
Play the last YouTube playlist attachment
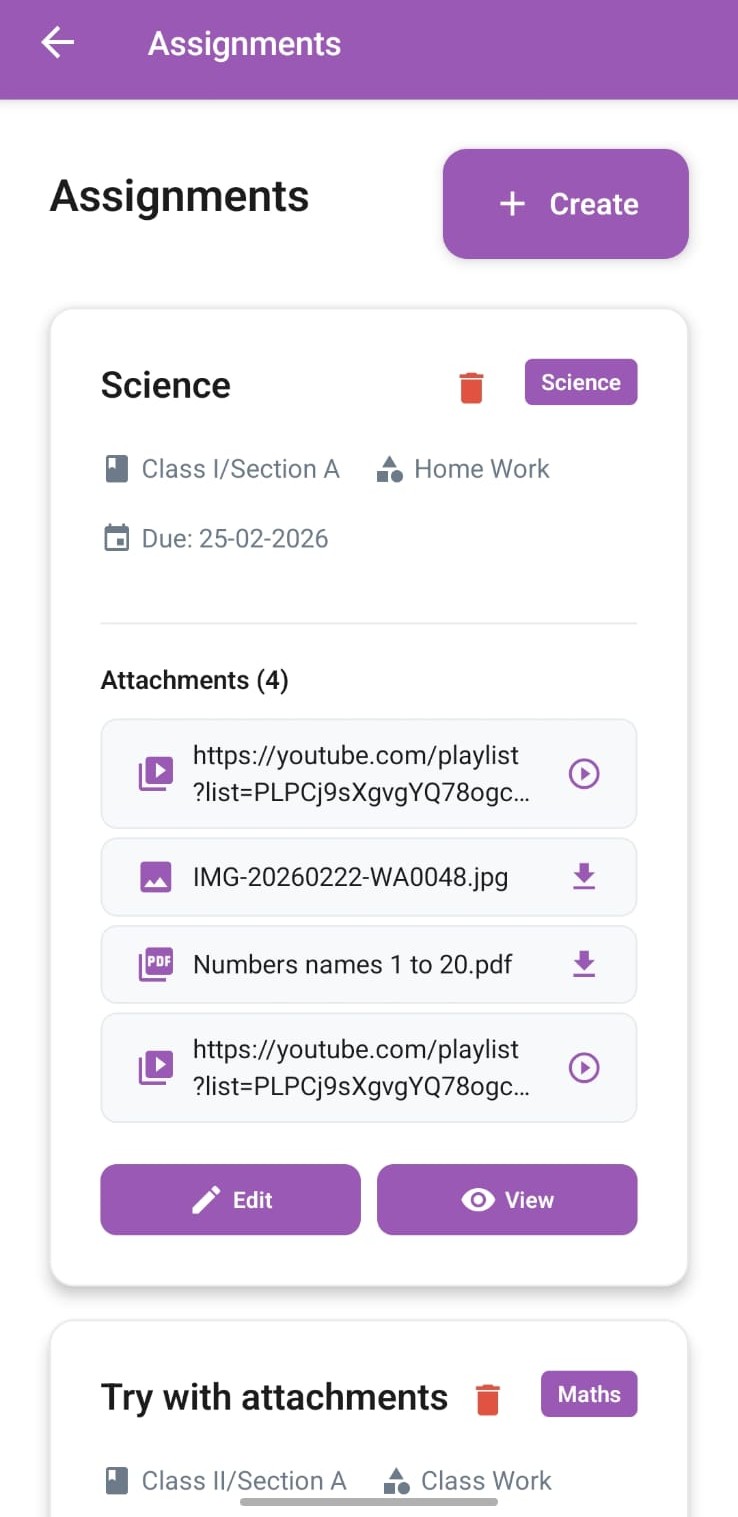tap(584, 1068)
